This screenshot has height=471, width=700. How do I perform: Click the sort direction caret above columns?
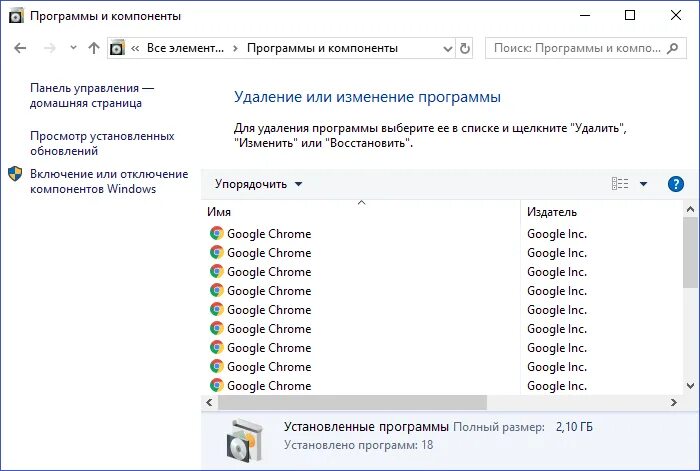[x=362, y=203]
